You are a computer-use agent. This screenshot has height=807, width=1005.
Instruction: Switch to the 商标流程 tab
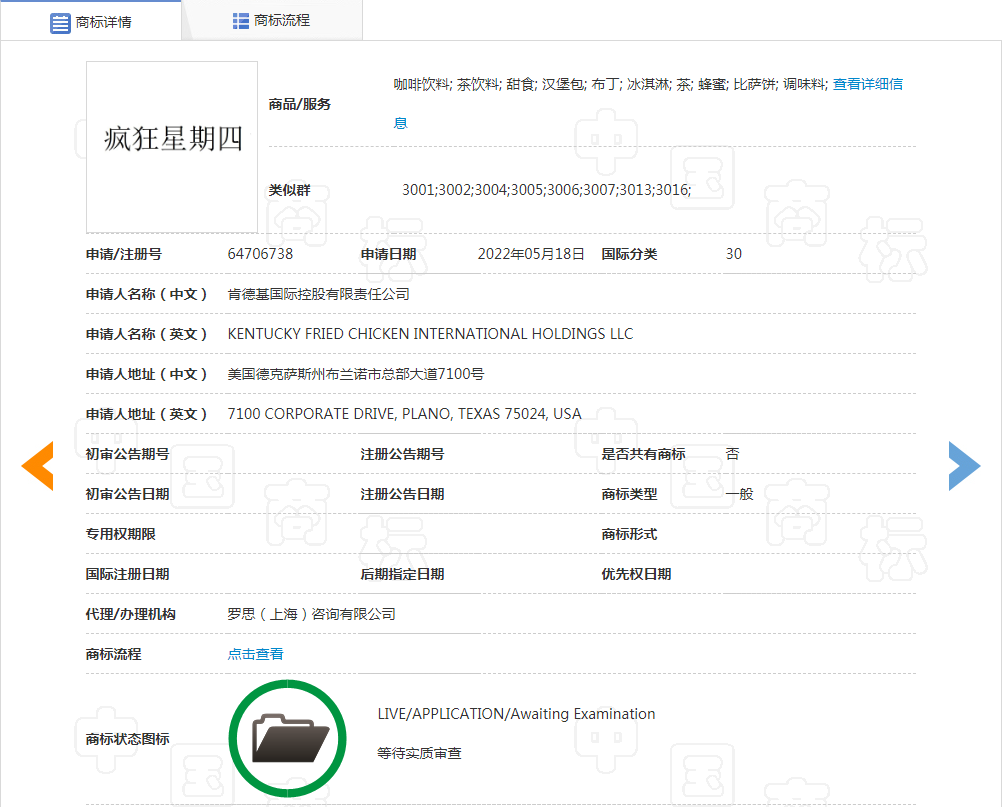click(272, 21)
